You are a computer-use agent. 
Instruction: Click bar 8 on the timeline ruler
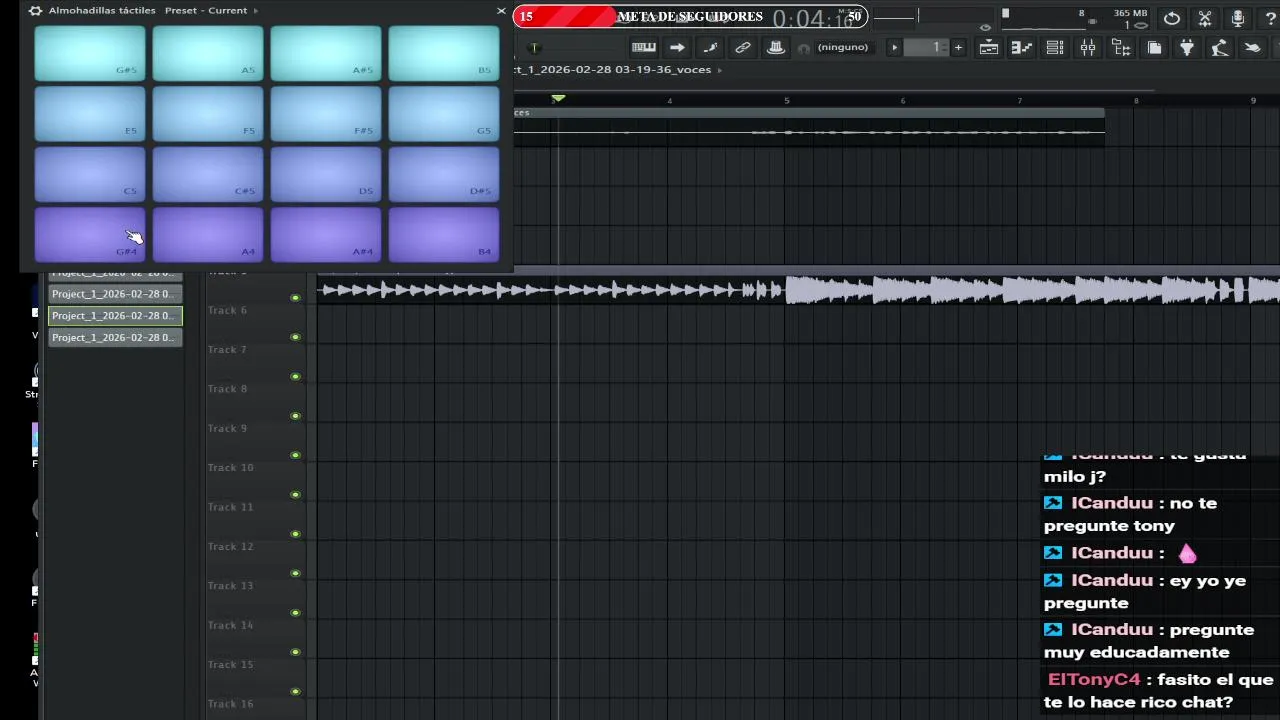[x=1136, y=100]
